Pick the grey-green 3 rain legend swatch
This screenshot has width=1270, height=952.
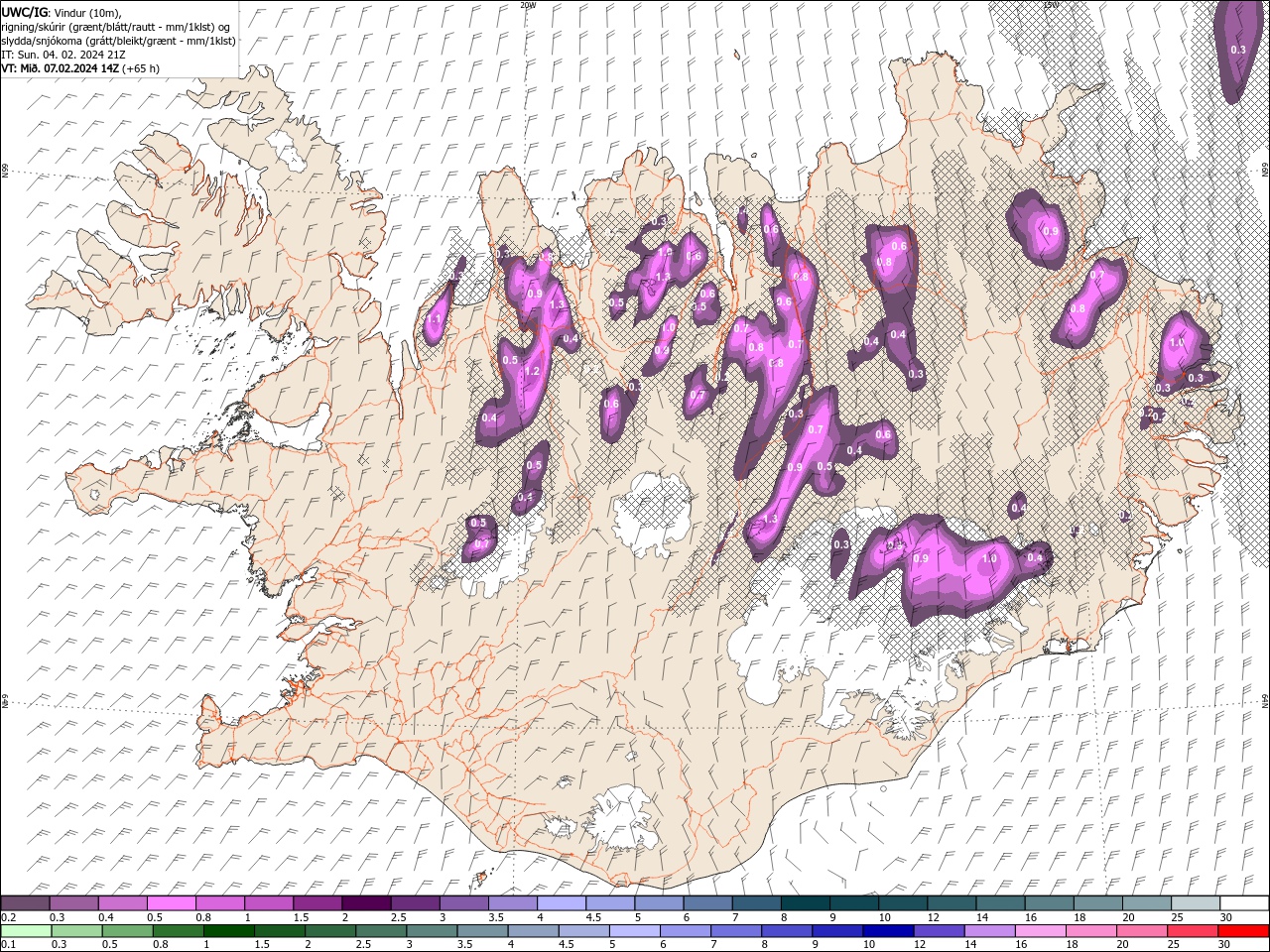(431, 931)
